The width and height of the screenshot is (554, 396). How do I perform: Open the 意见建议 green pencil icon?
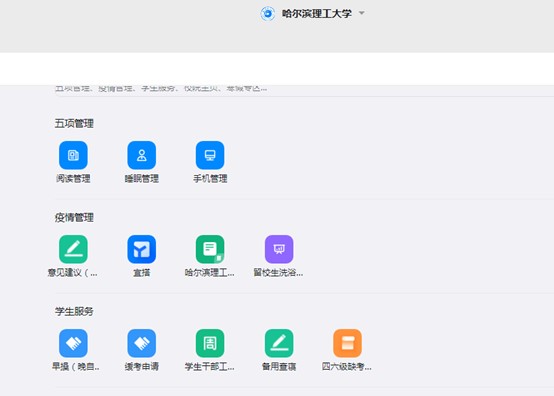point(73,249)
